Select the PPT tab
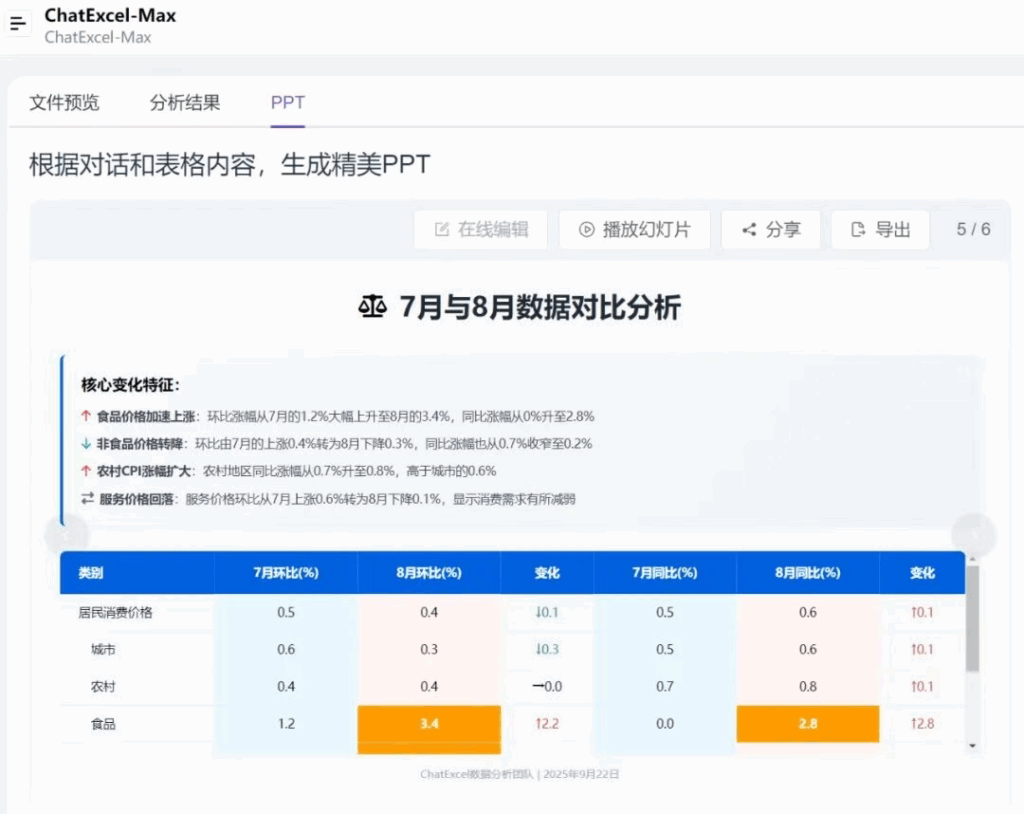Viewport: 1024px width, 814px height. click(287, 102)
